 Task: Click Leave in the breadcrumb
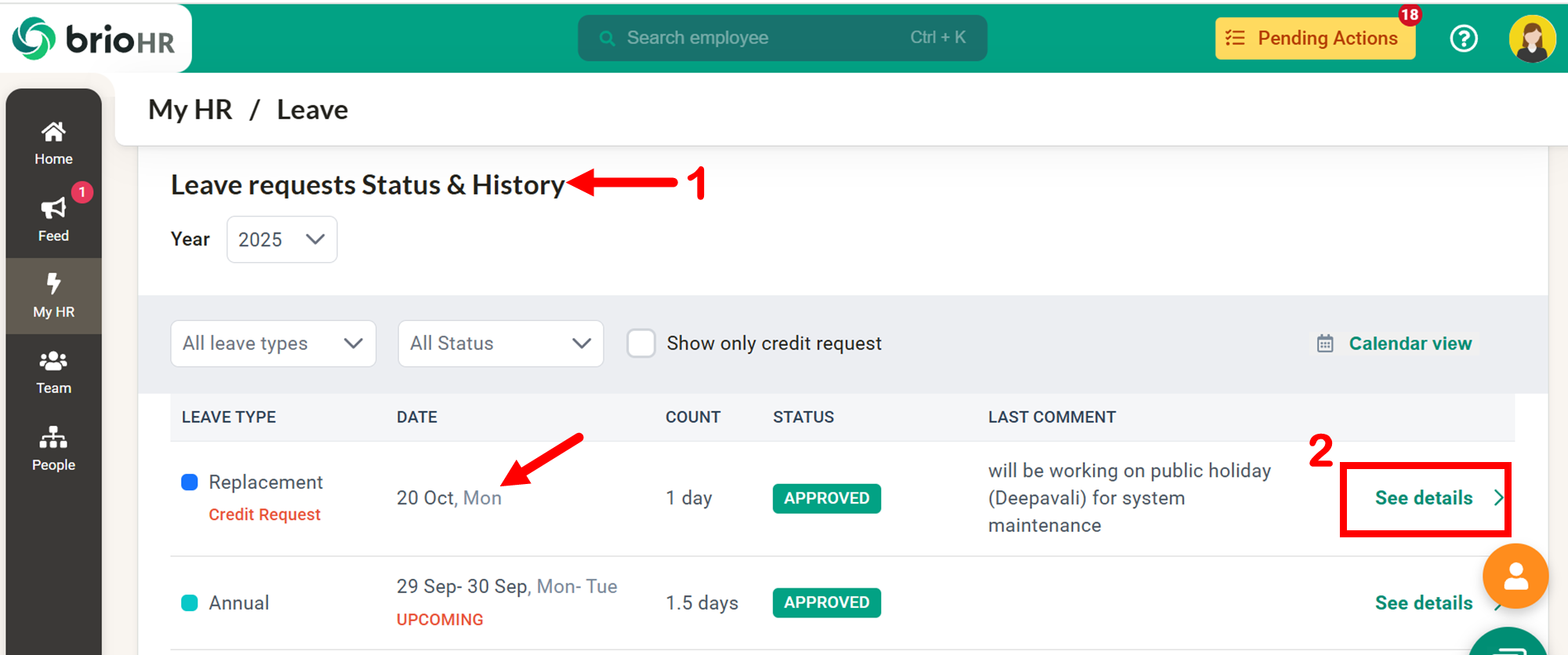(312, 110)
